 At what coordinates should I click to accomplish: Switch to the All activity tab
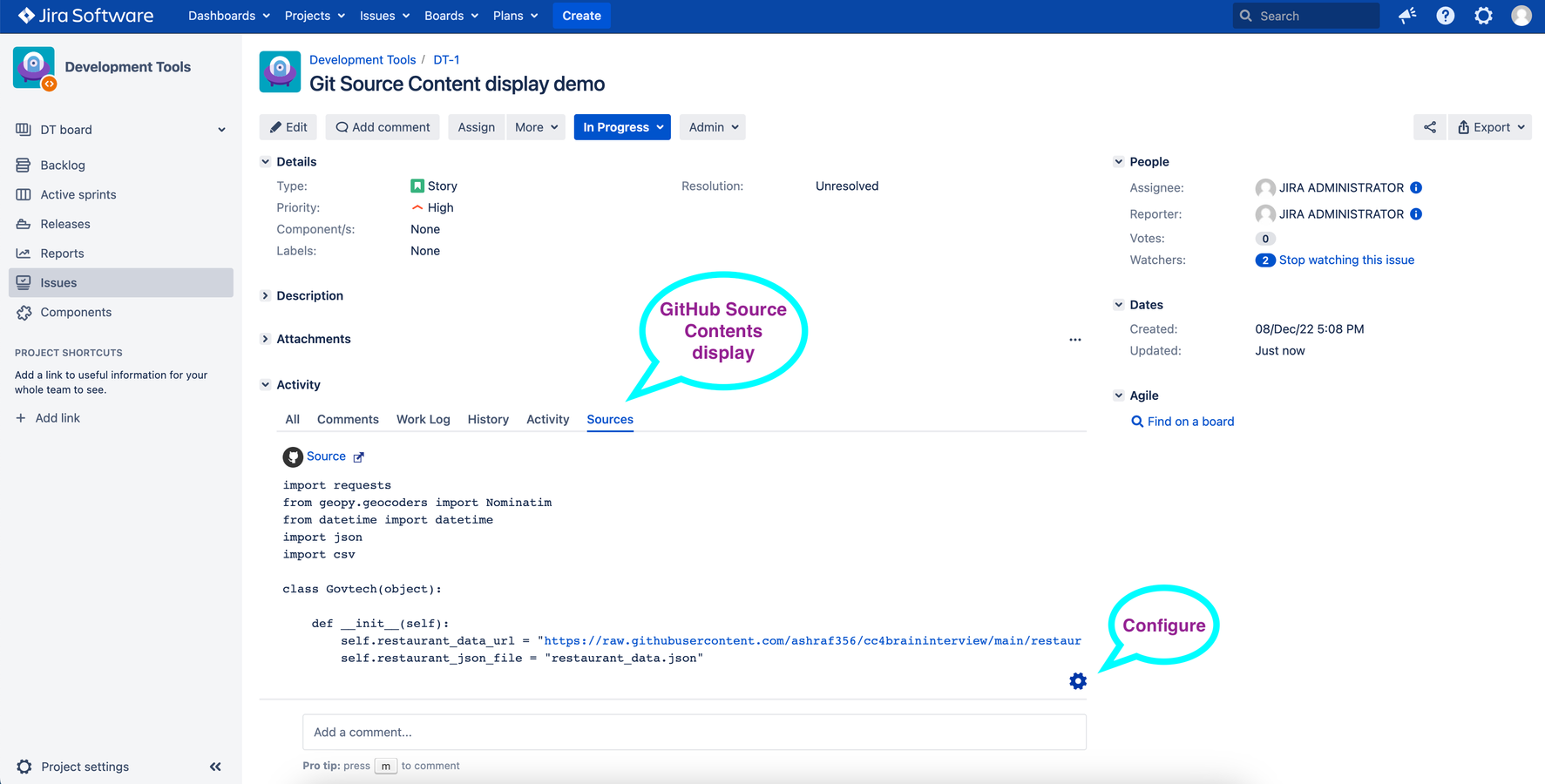point(293,419)
